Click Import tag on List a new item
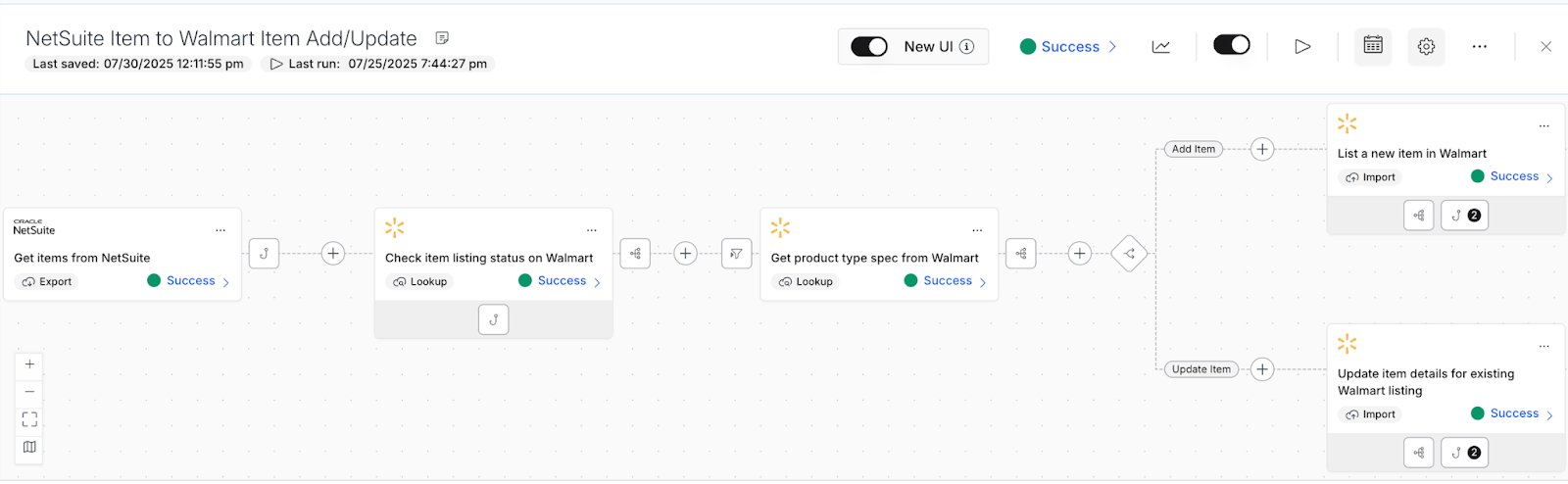The width and height of the screenshot is (1568, 484). click(x=1371, y=177)
